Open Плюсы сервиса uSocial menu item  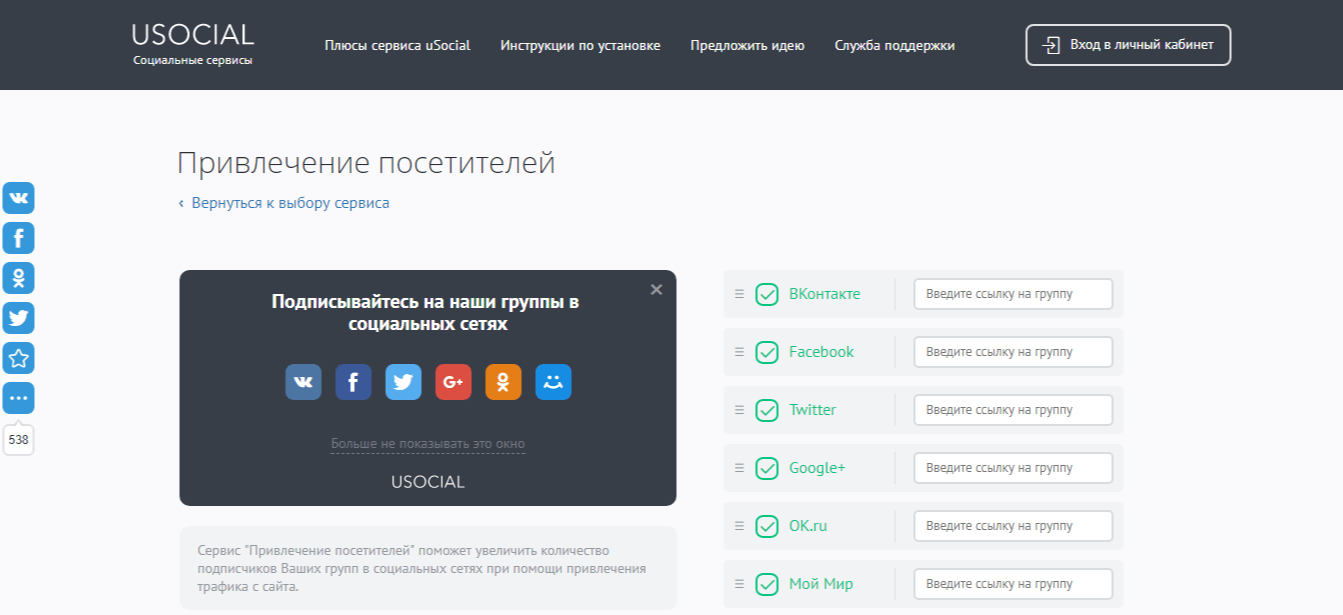click(x=397, y=45)
